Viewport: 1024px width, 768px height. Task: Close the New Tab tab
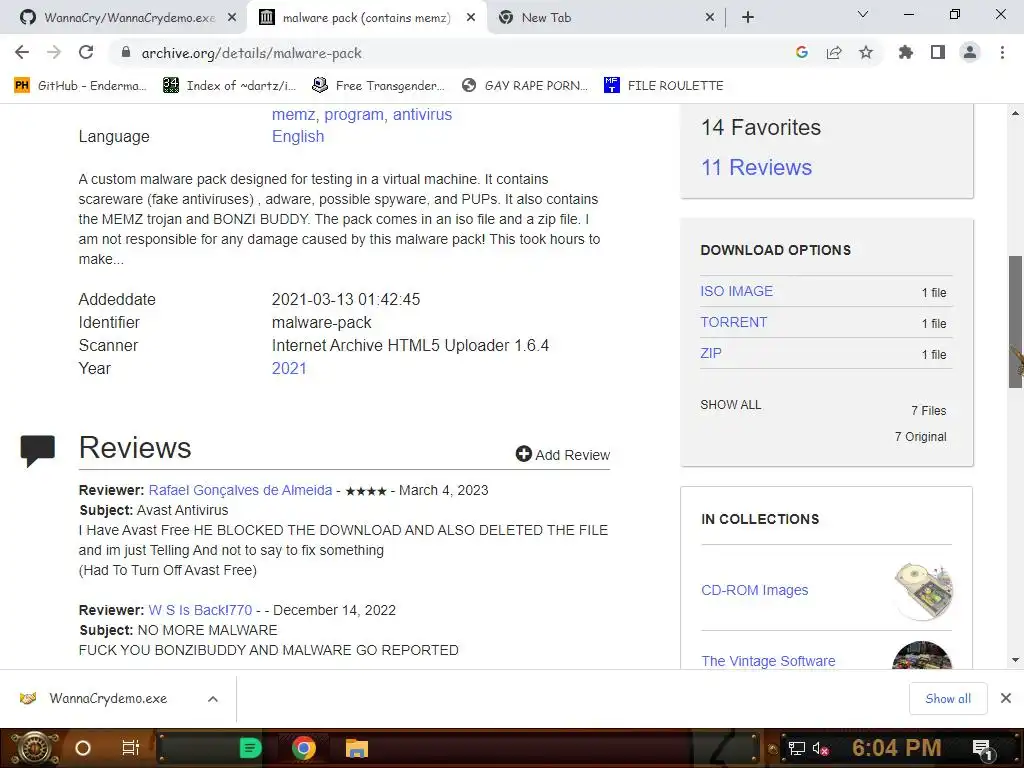(710, 18)
